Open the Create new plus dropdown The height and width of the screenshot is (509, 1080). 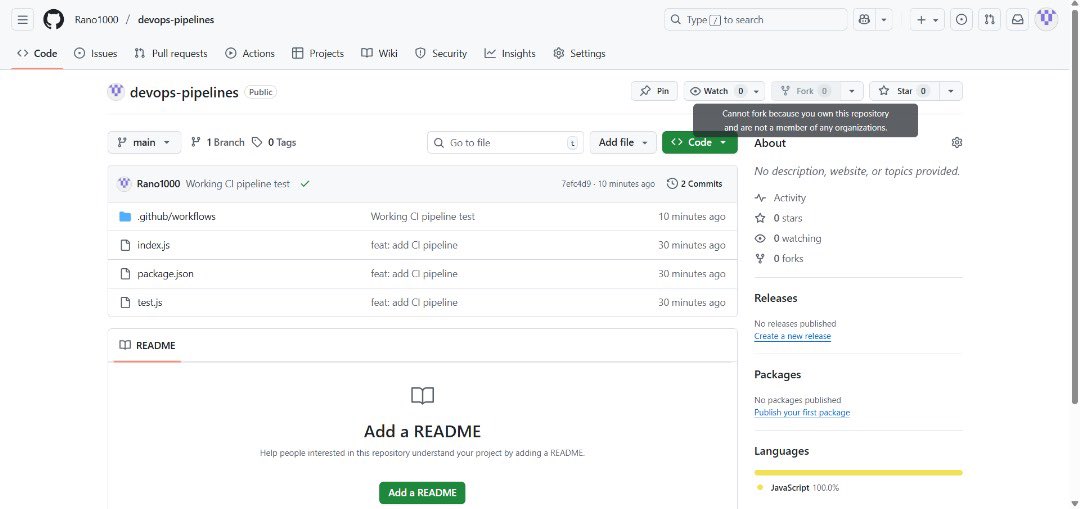928,20
